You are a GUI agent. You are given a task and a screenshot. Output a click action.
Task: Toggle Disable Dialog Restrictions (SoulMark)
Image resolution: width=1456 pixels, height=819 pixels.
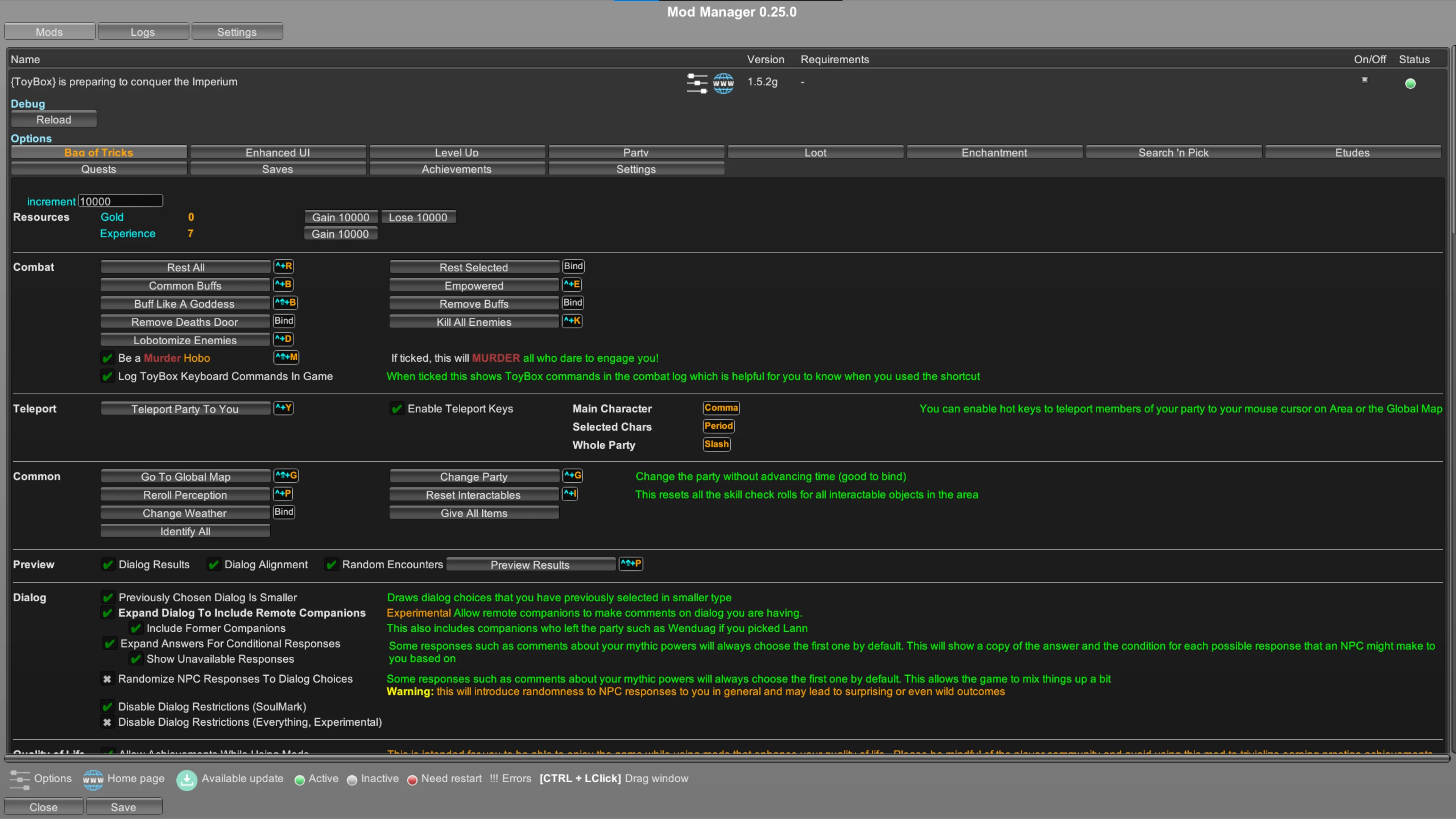click(x=107, y=706)
